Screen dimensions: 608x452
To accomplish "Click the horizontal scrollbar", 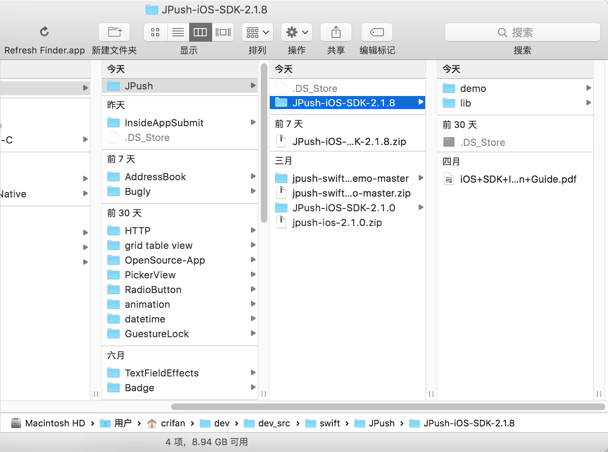I will pyautogui.click(x=388, y=406).
